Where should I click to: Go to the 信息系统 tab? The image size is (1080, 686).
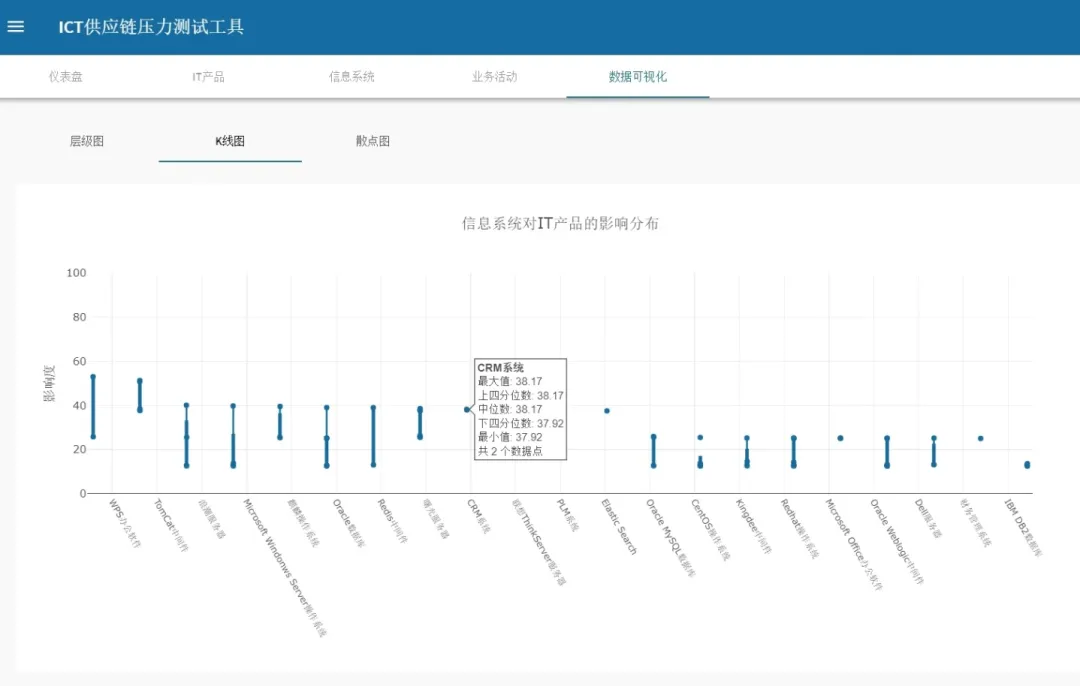click(x=351, y=76)
